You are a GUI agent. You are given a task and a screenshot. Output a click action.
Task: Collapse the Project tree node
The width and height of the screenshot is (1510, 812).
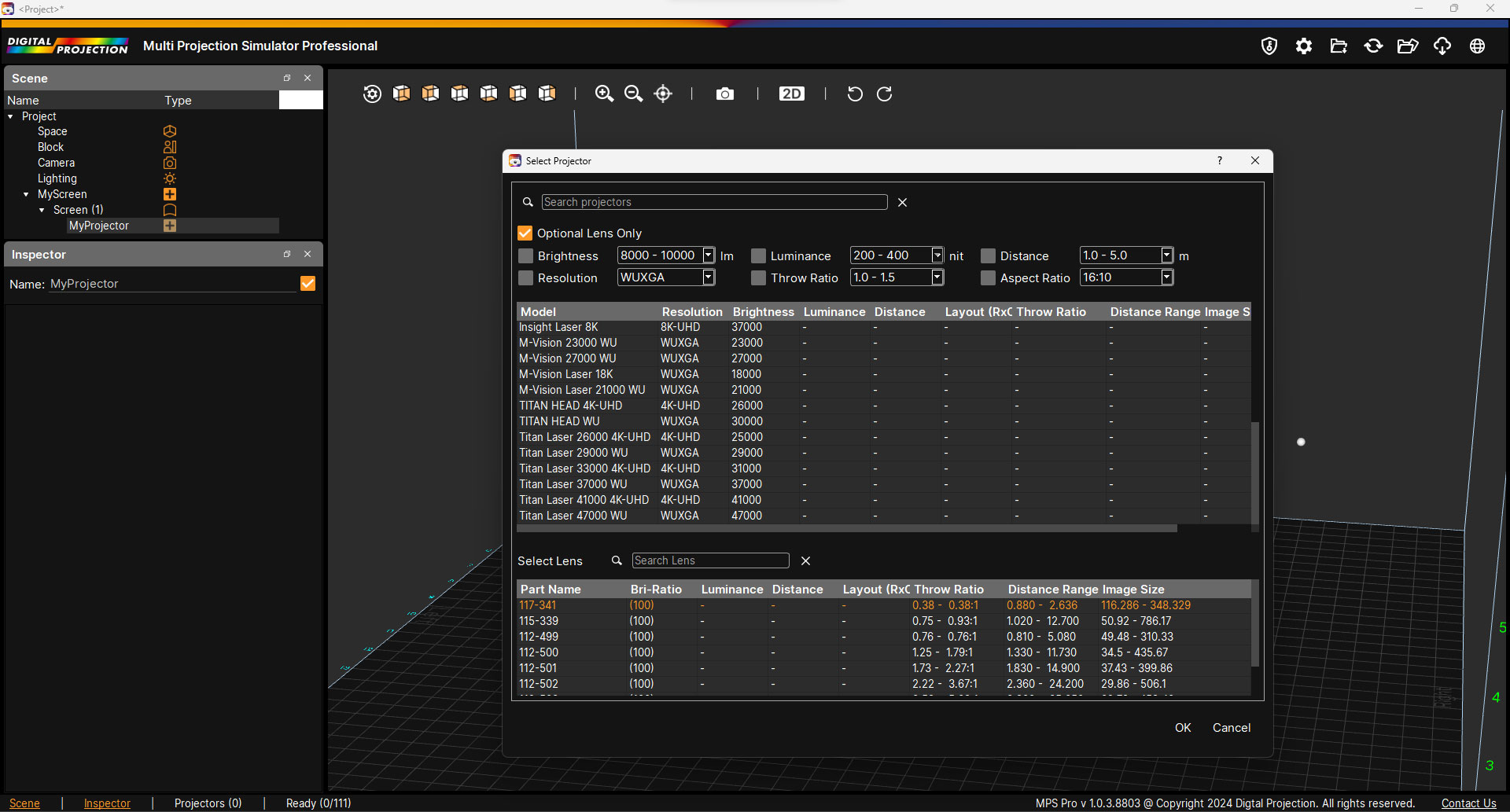(x=10, y=116)
